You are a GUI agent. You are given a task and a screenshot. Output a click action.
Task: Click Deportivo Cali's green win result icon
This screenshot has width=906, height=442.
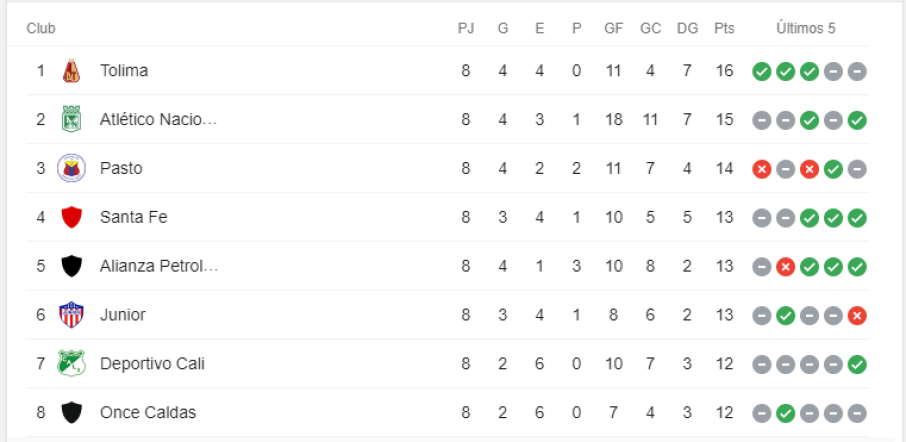pos(857,364)
